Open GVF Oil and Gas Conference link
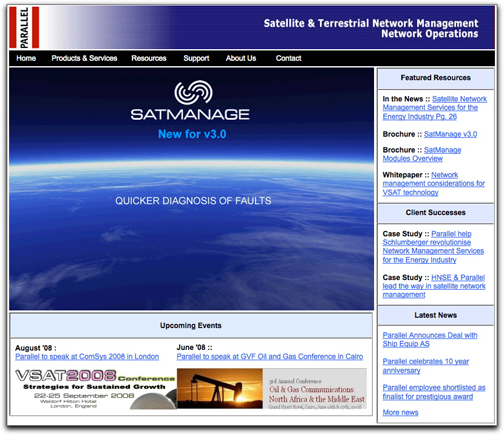This screenshot has height=435, width=504. 270,357
